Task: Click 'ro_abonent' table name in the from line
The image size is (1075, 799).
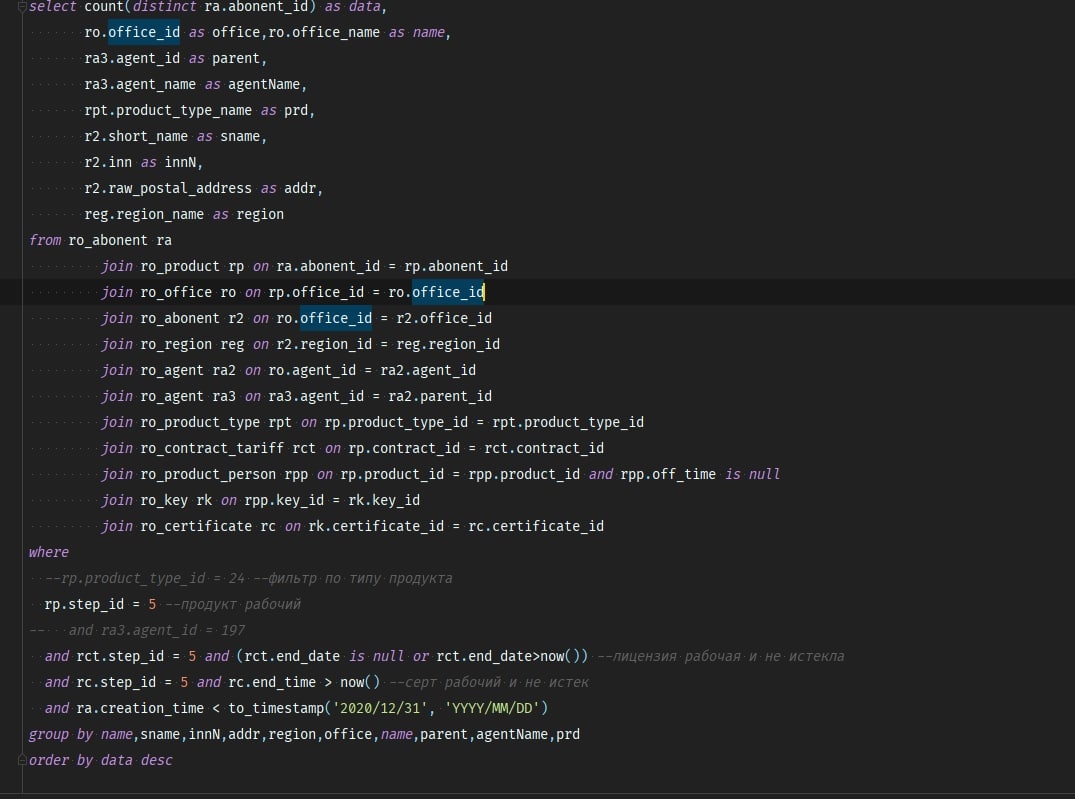Action: point(108,240)
